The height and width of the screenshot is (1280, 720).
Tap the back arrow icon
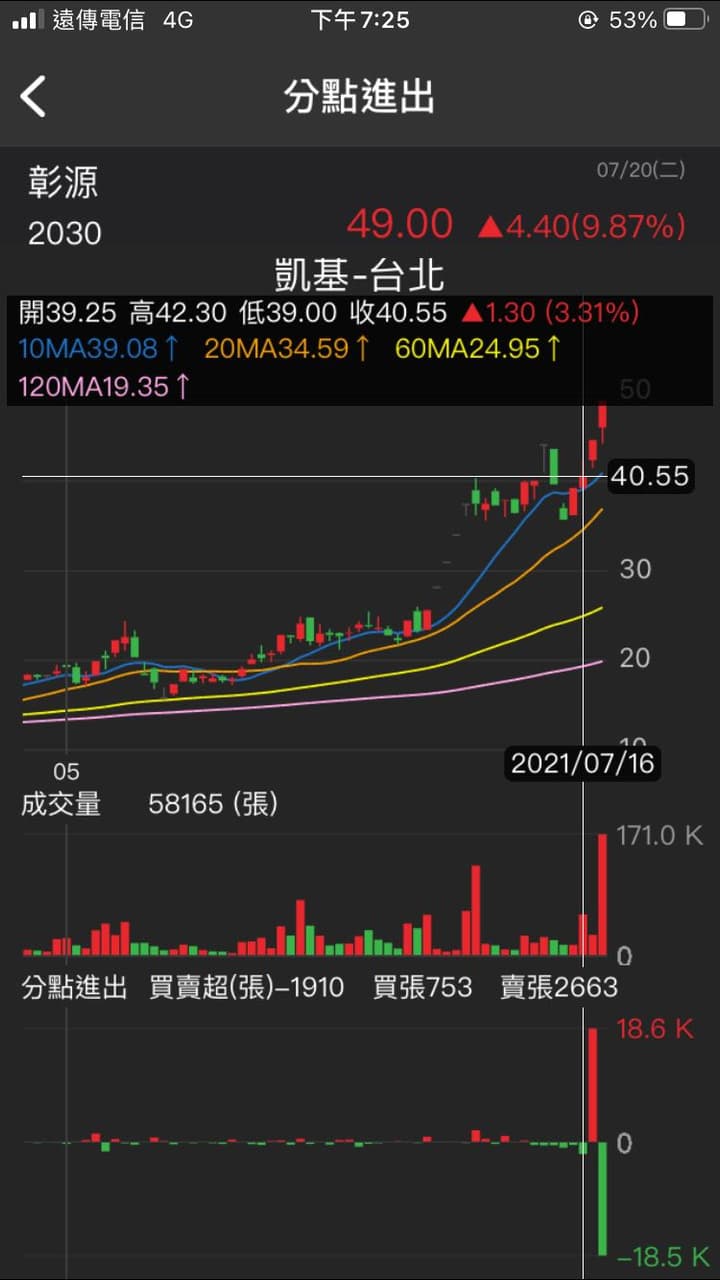pos(33,97)
